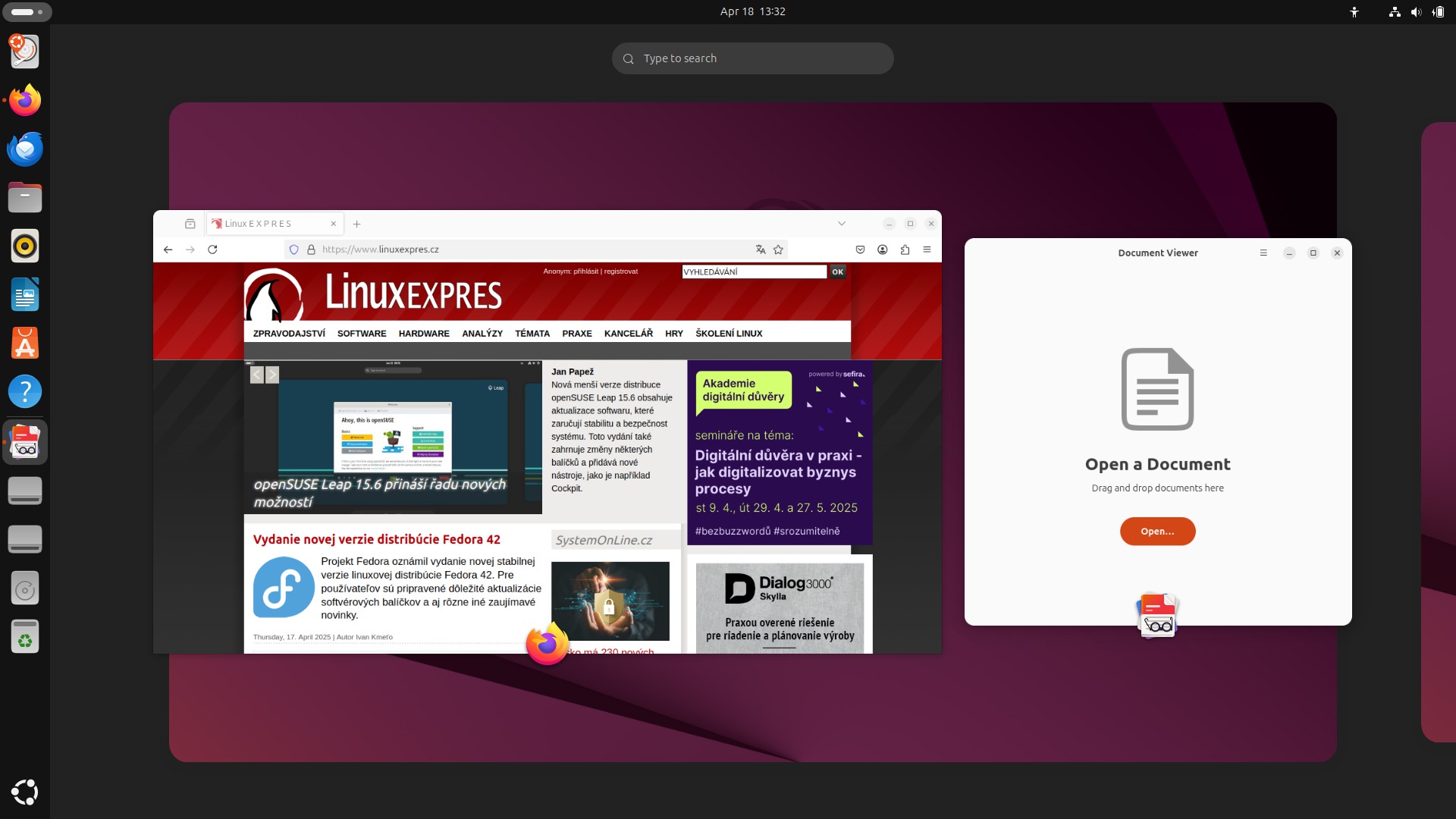
Task: Bookmark this page with star icon
Action: tap(778, 249)
